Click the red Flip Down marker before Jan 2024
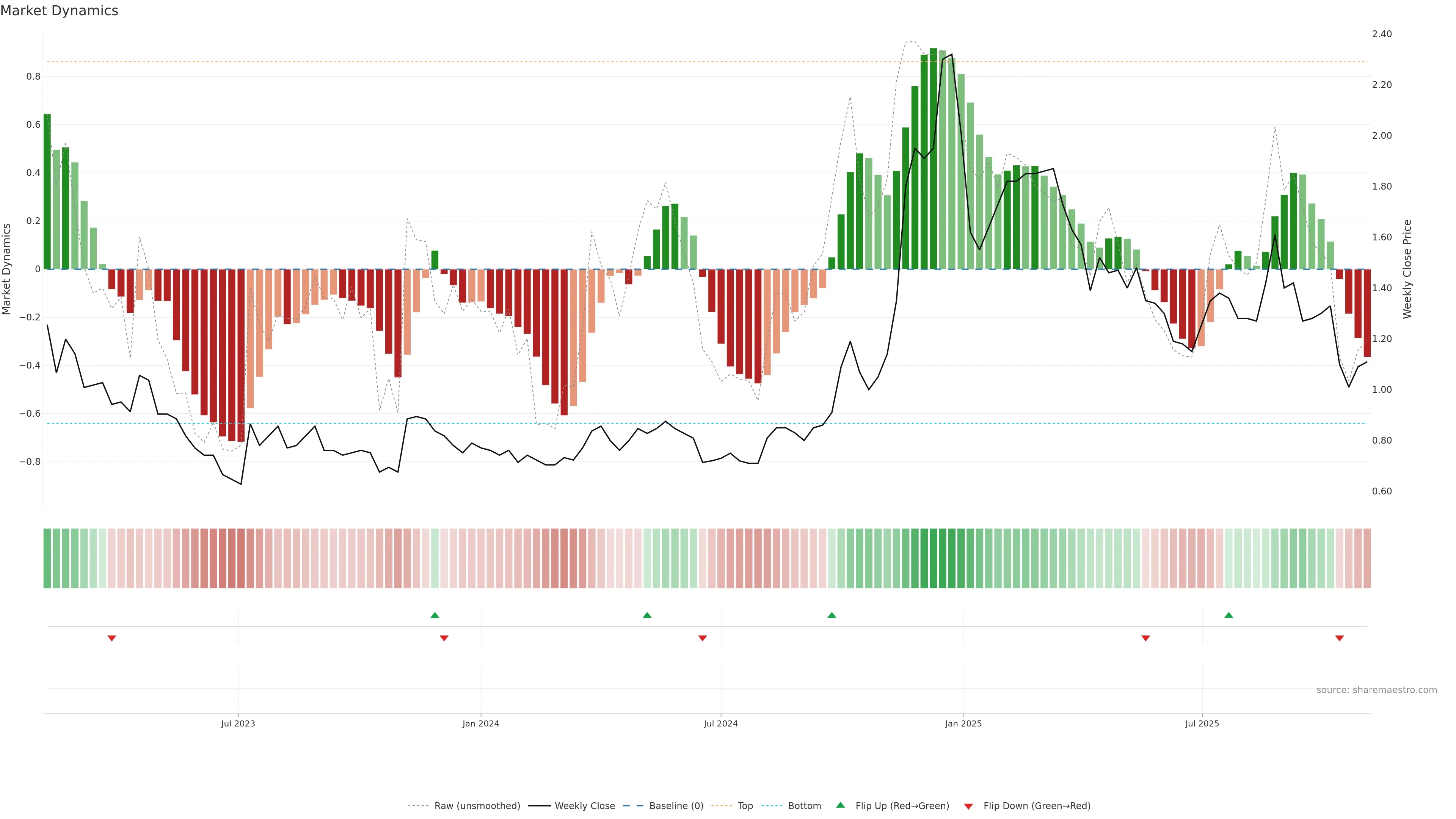This screenshot has height=819, width=1456. point(444,638)
